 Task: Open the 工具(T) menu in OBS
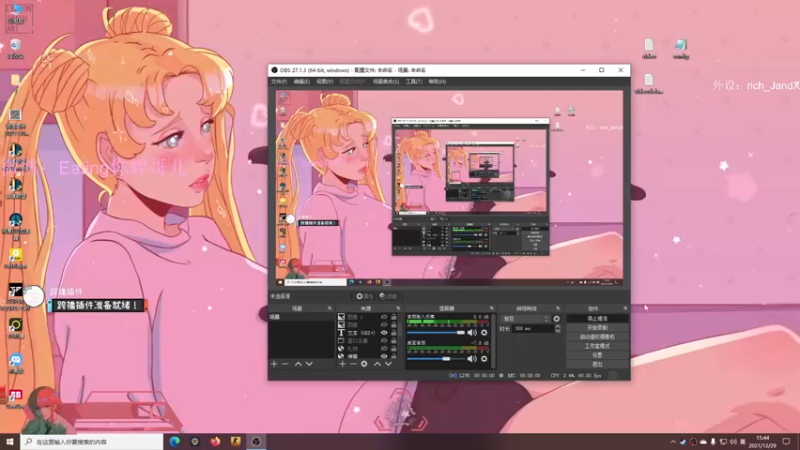(414, 82)
